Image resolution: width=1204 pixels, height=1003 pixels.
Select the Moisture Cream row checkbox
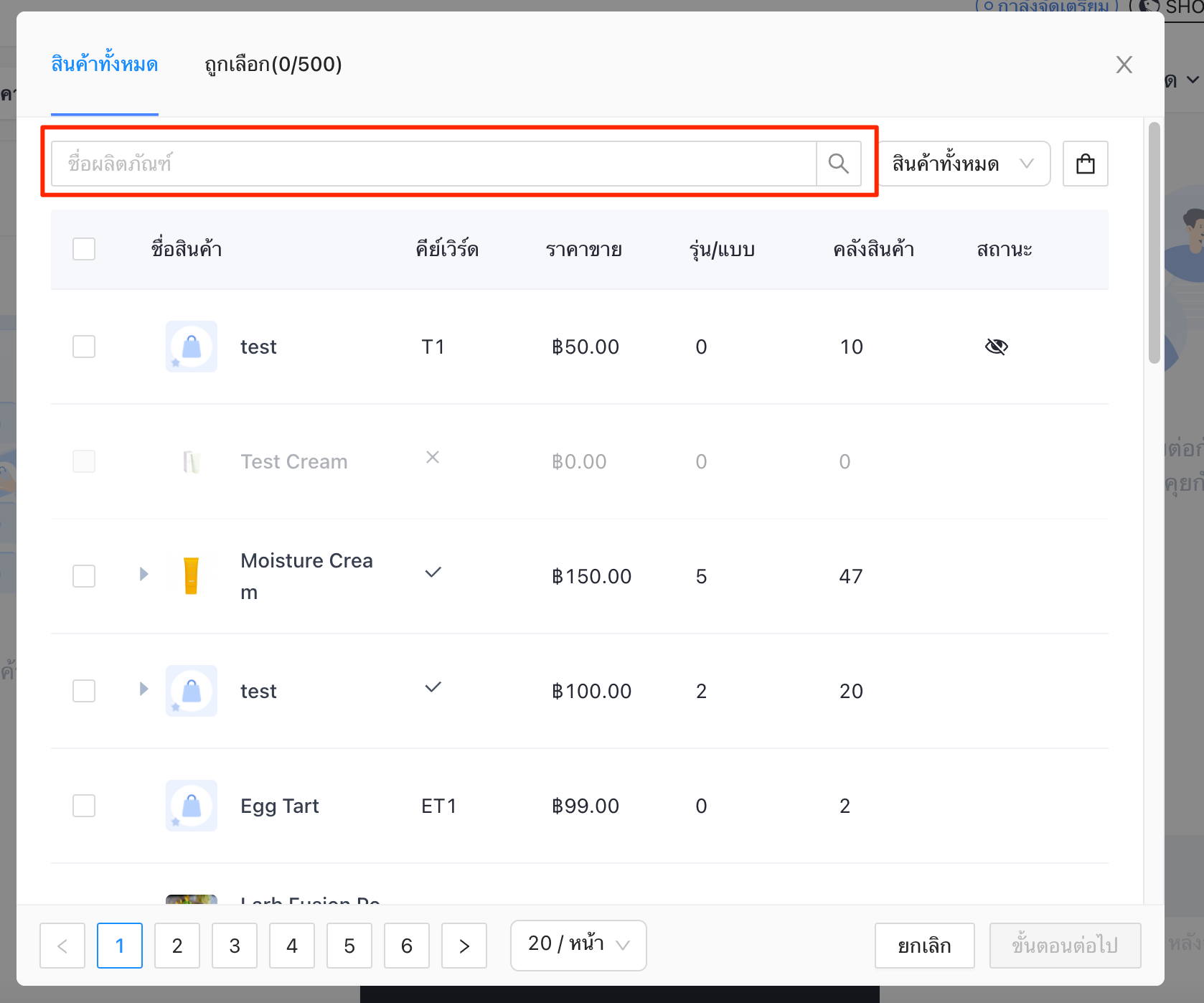click(x=84, y=576)
